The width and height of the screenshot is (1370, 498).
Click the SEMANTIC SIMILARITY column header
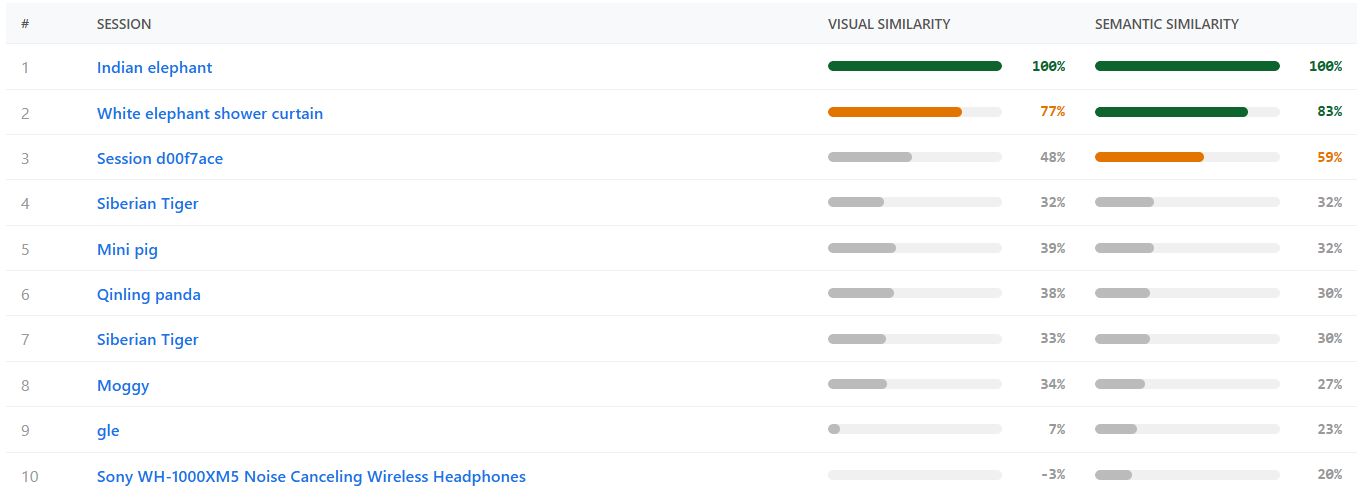click(x=1166, y=24)
